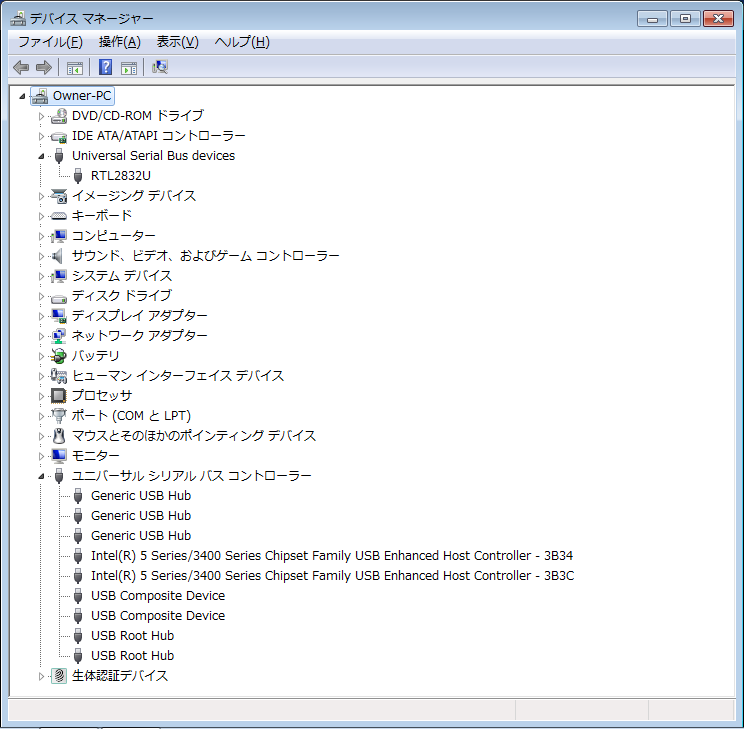Click the イメージング デバイス camera icon

(x=59, y=196)
